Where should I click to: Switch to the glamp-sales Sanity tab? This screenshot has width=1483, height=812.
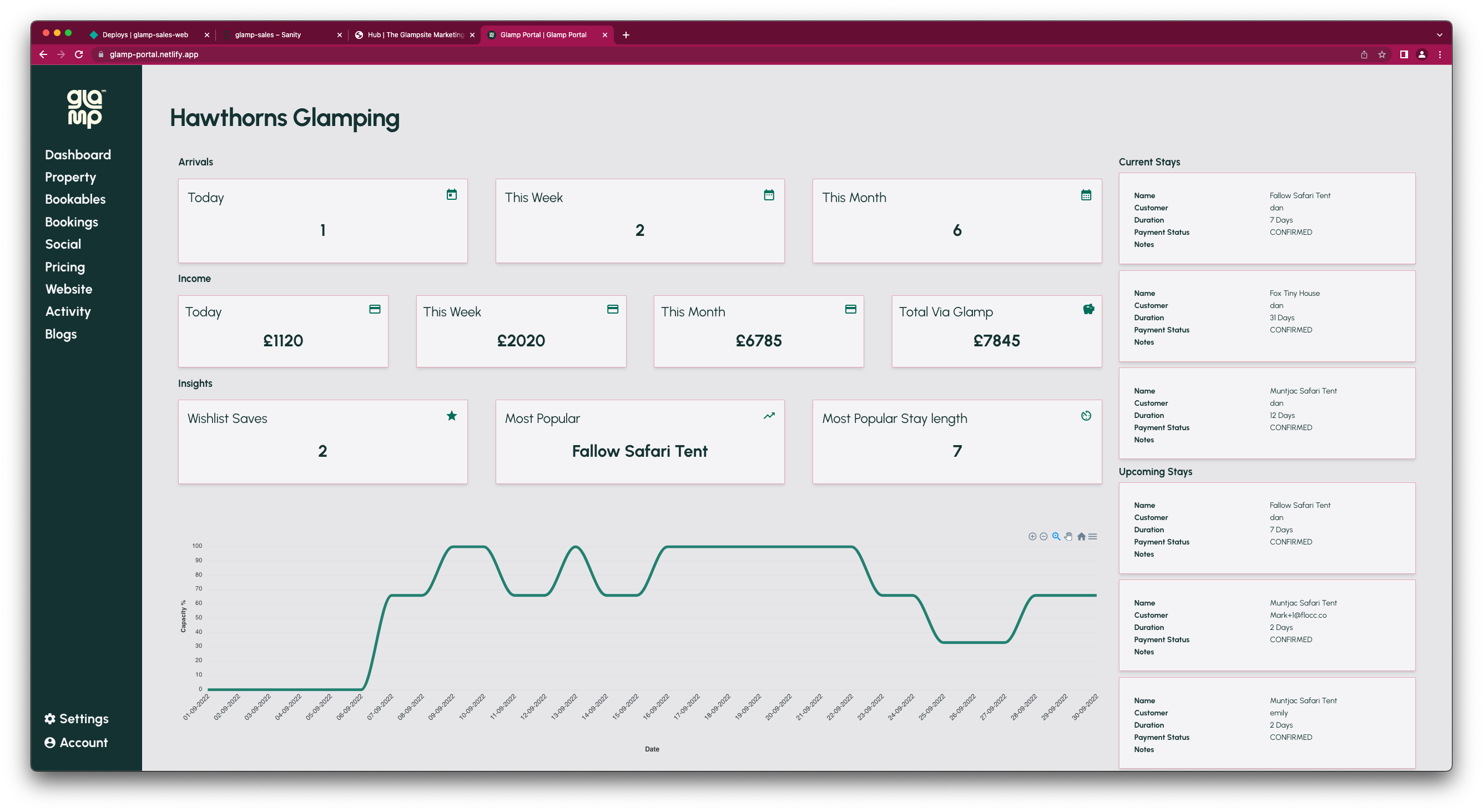pyautogui.click(x=268, y=34)
